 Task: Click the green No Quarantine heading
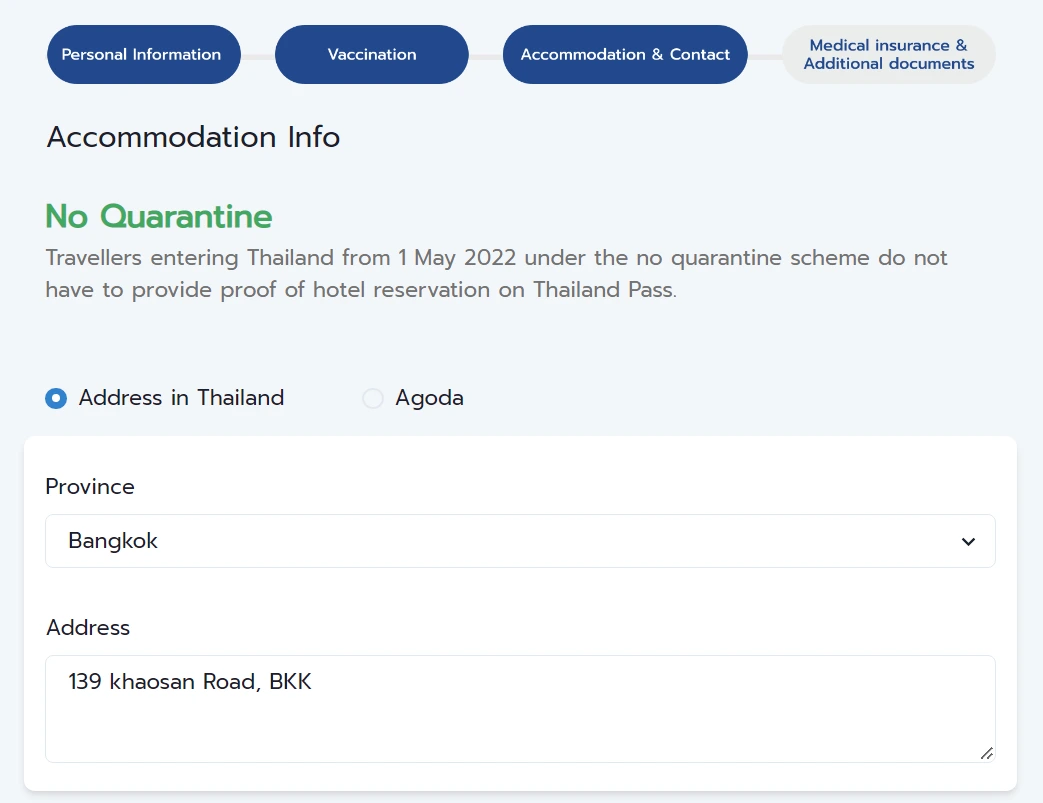(159, 216)
